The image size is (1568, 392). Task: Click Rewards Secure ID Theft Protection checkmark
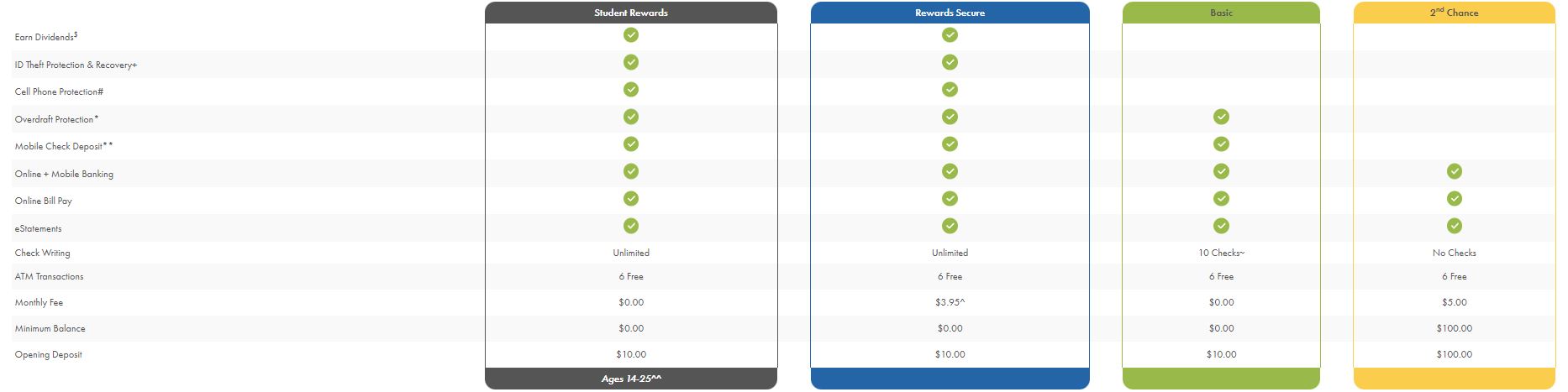click(950, 62)
